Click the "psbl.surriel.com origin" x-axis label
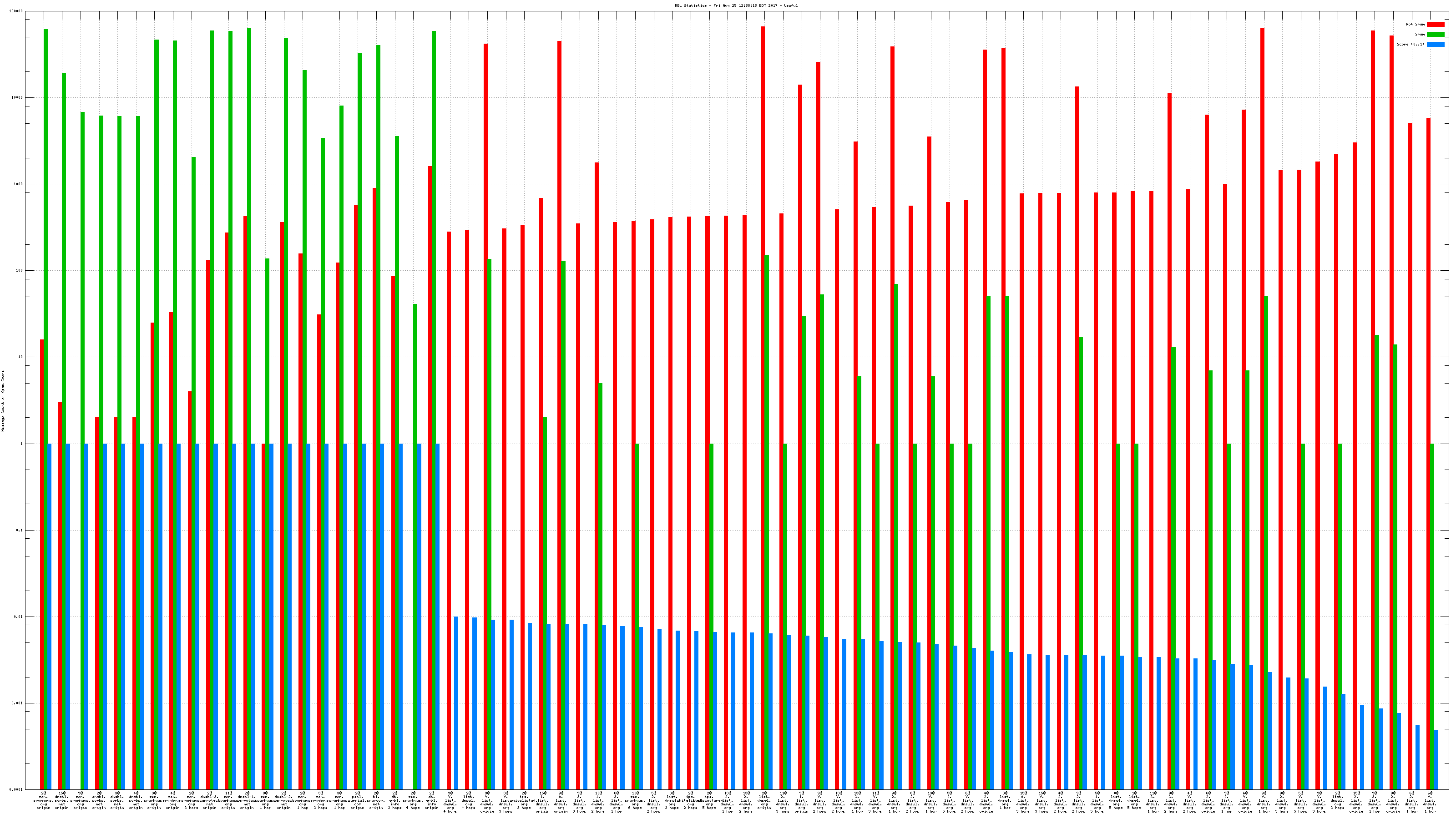The width and height of the screenshot is (1456, 819). pos(357,800)
